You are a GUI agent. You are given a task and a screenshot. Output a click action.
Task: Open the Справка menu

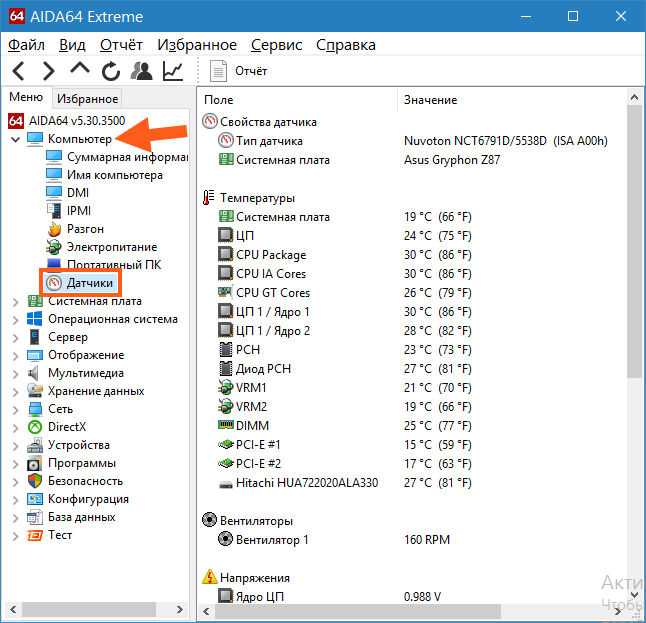346,44
